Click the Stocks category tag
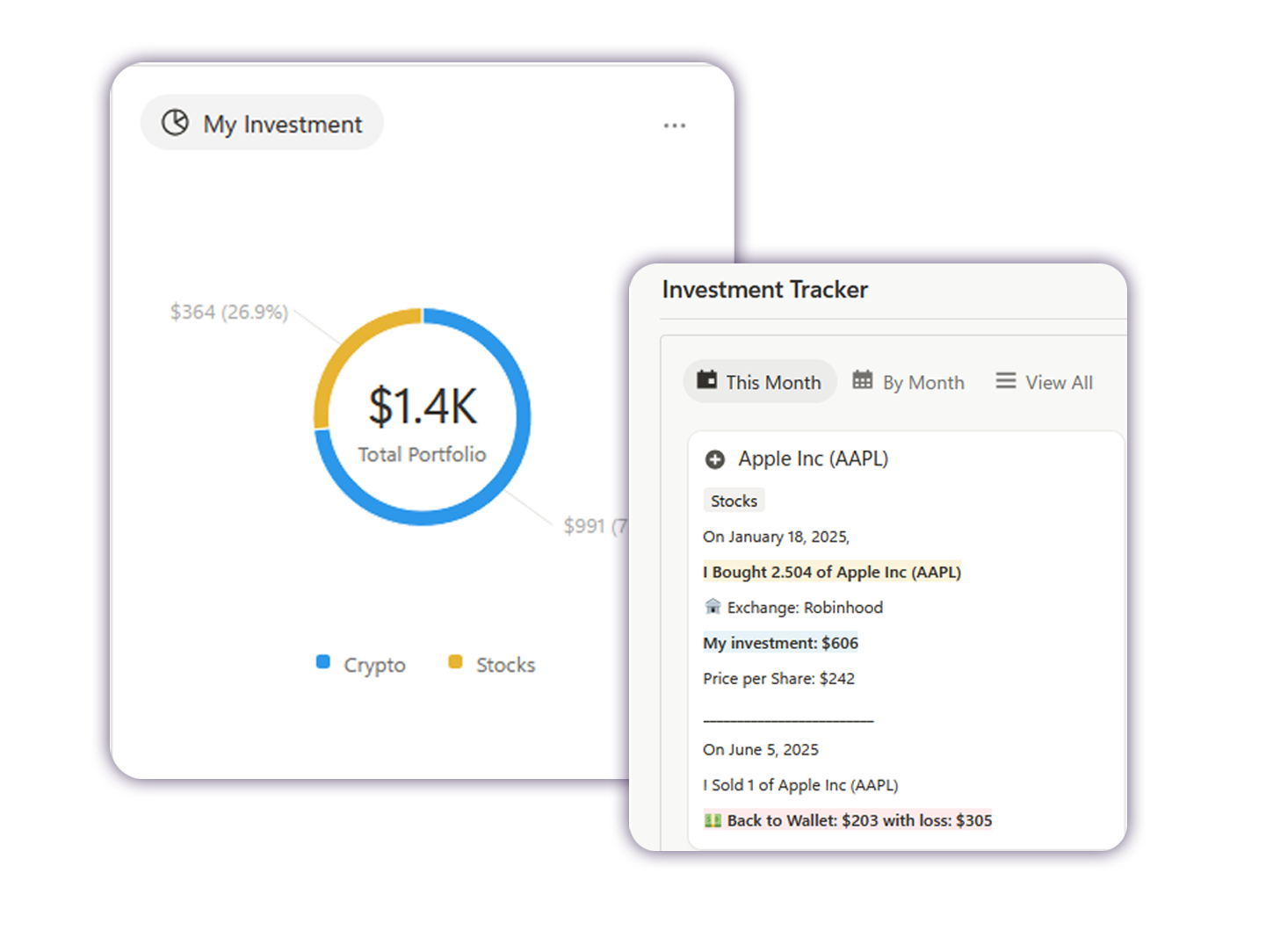Image resolution: width=1266 pixels, height=952 pixels. tap(734, 501)
